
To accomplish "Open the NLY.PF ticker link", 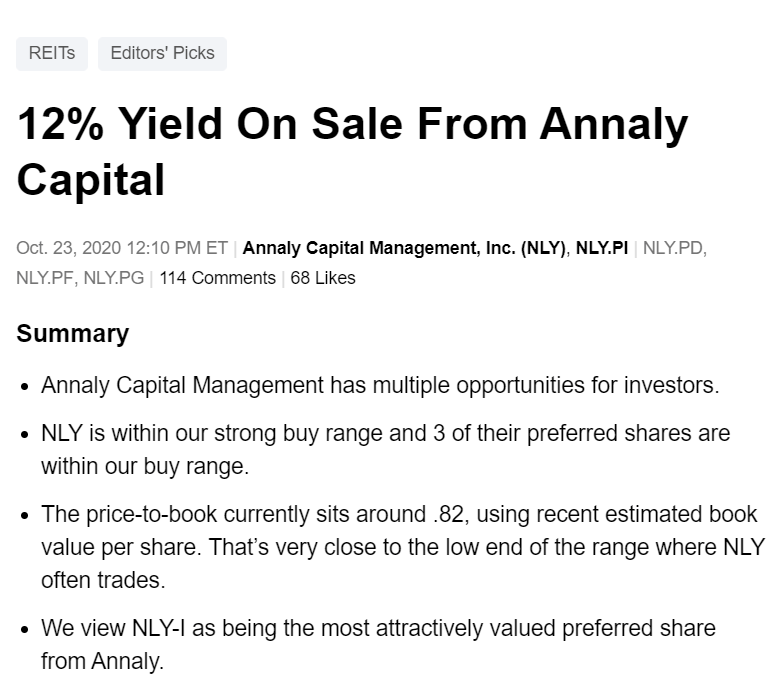I will coord(45,278).
